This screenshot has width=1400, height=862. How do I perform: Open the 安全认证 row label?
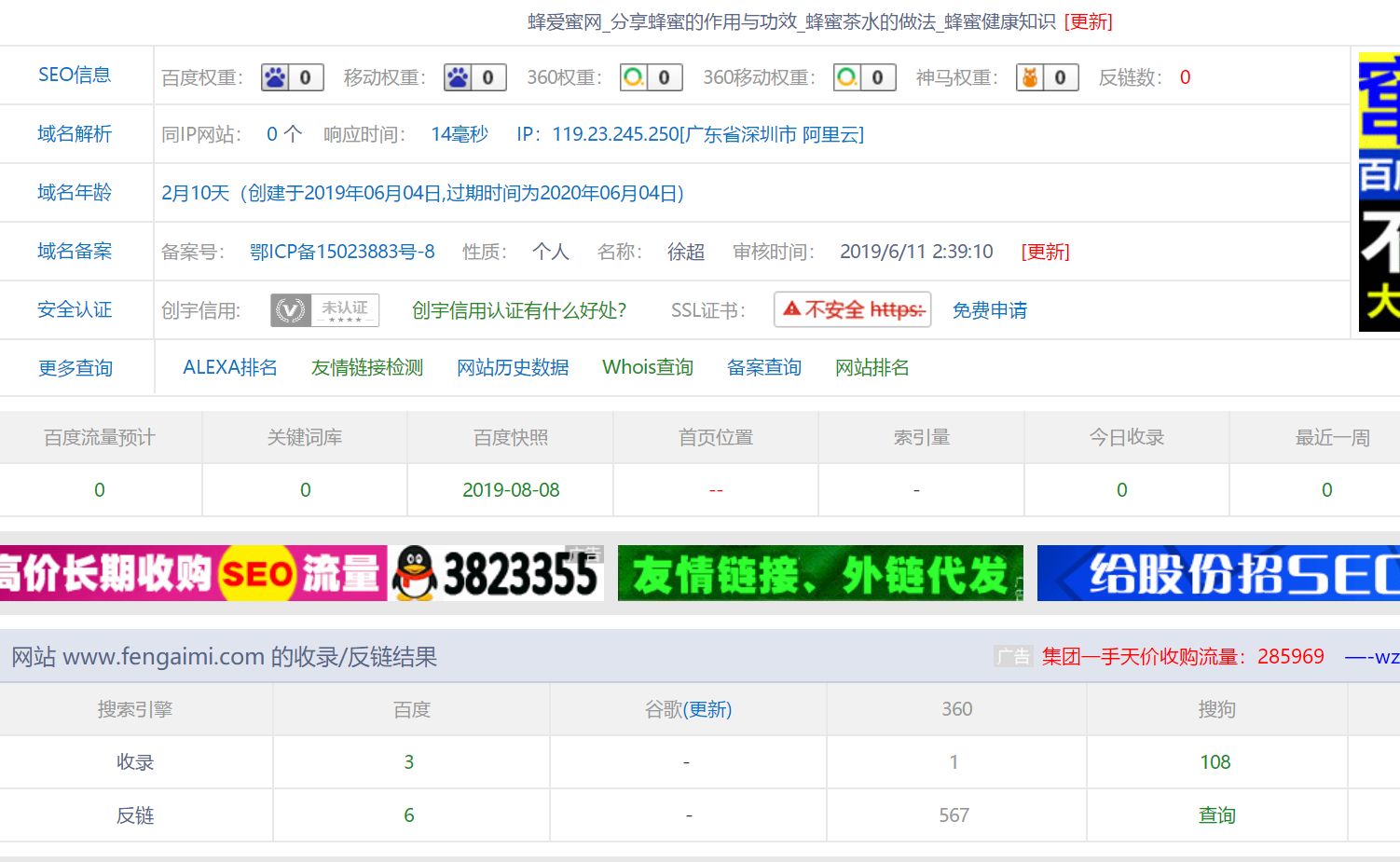pos(75,309)
